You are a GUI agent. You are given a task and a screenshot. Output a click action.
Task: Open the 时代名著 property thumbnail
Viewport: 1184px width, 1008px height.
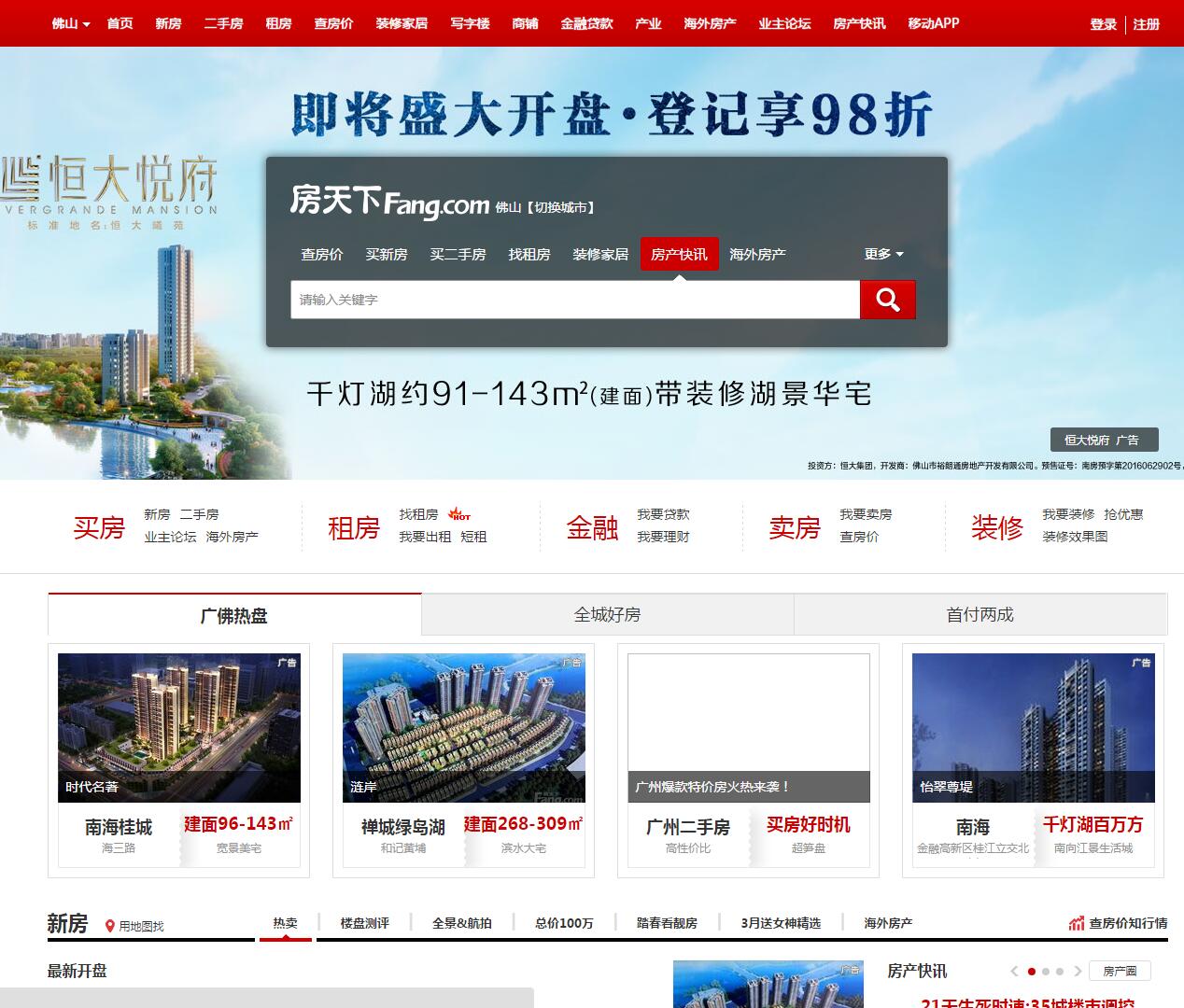pyautogui.click(x=179, y=728)
